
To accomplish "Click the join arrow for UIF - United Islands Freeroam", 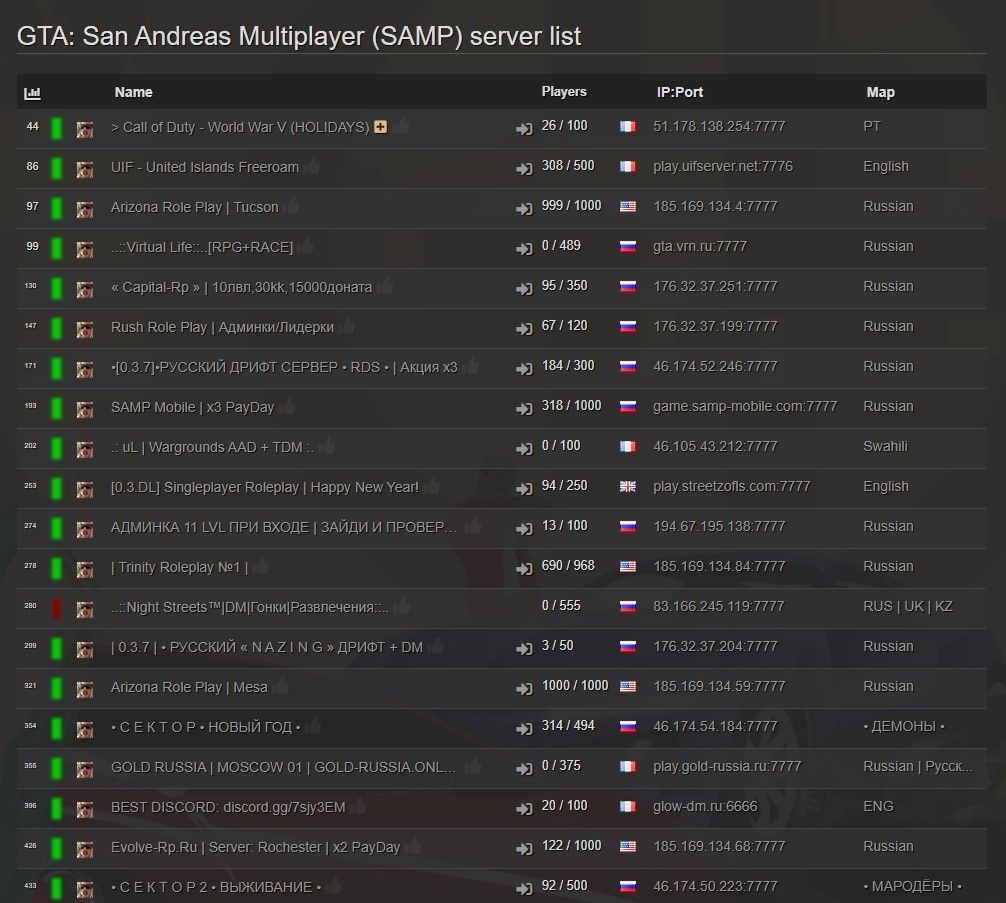I will click(524, 168).
